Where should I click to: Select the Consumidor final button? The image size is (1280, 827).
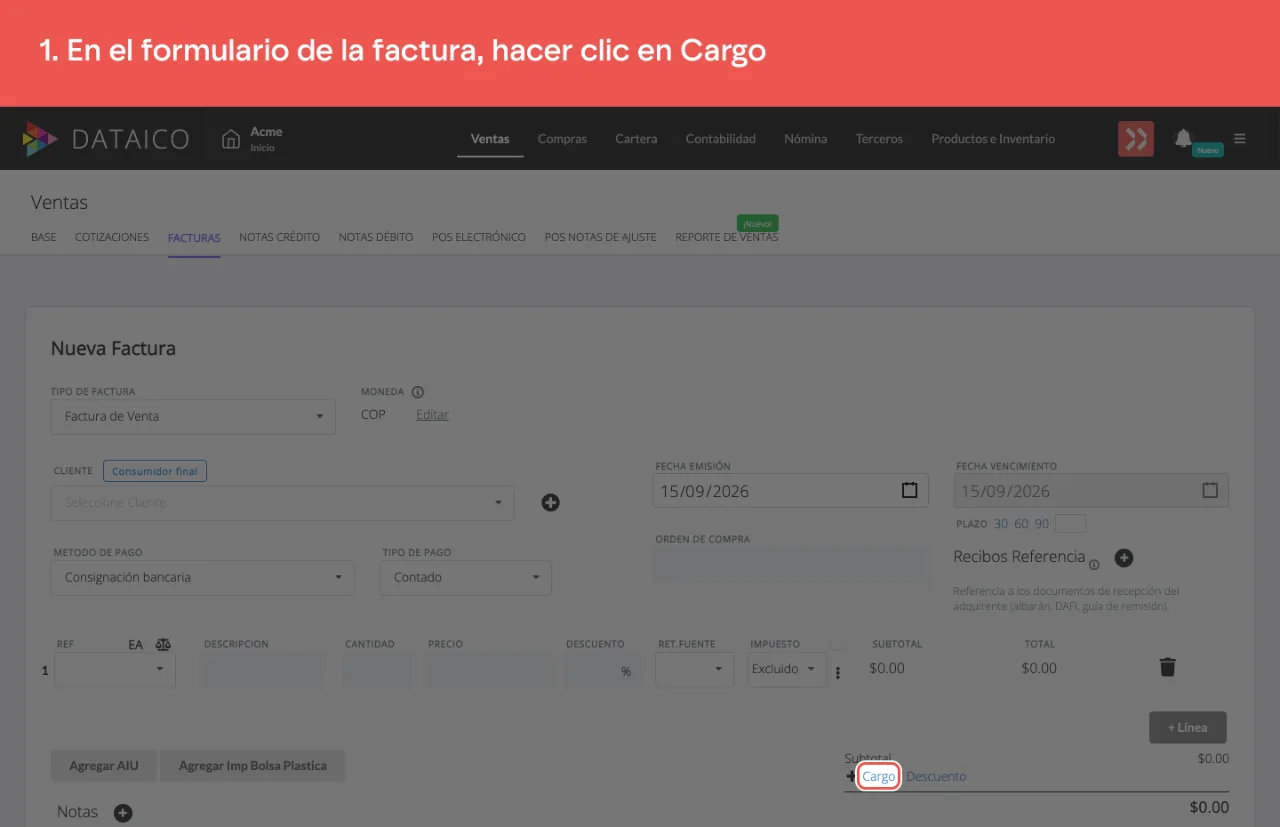pyautogui.click(x=155, y=471)
